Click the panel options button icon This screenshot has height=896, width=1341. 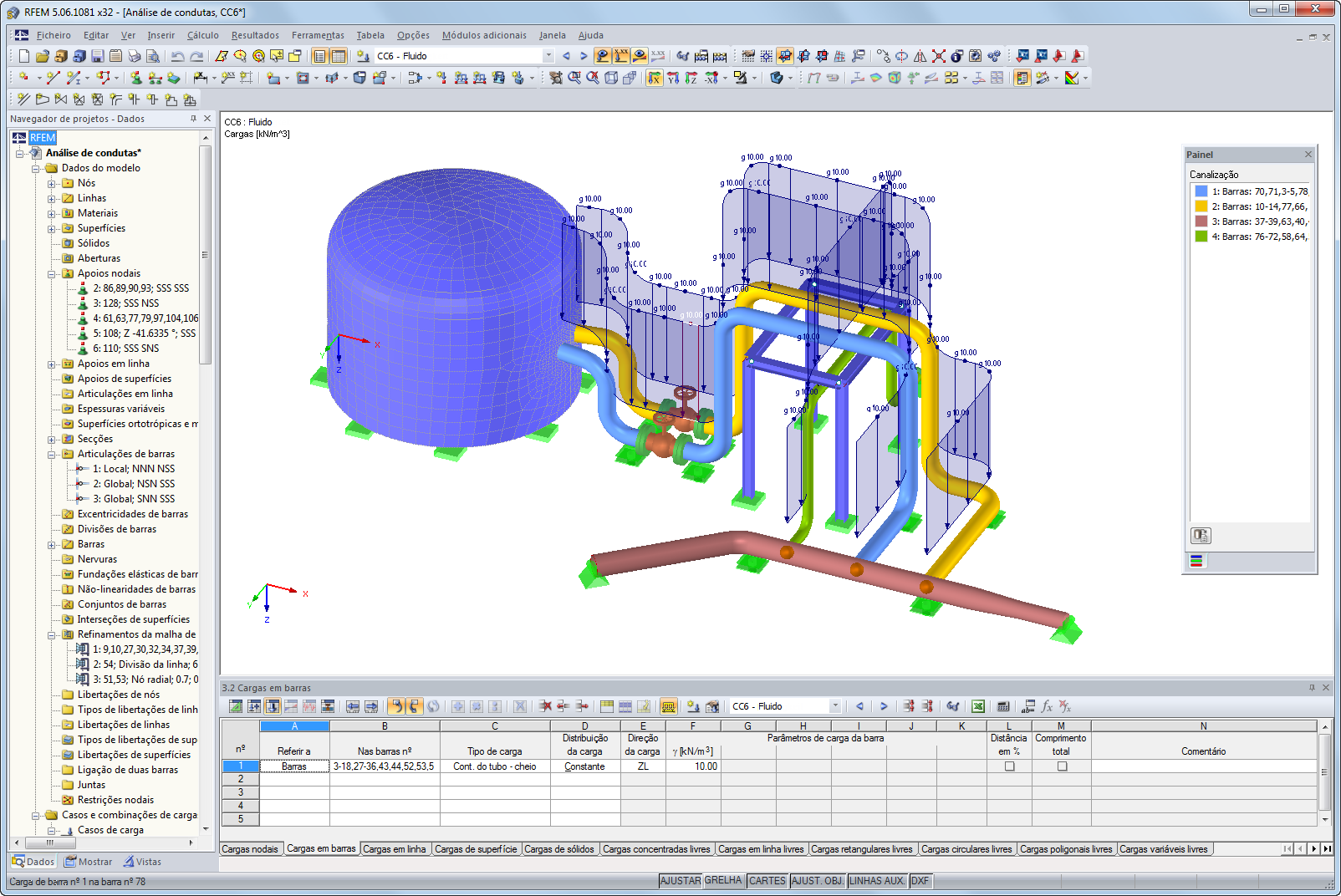click(x=1201, y=536)
